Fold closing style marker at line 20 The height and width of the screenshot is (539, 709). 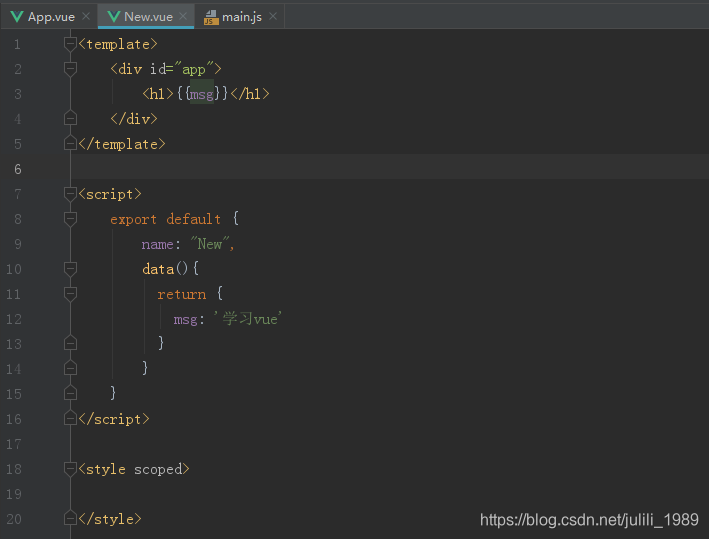pos(70,518)
